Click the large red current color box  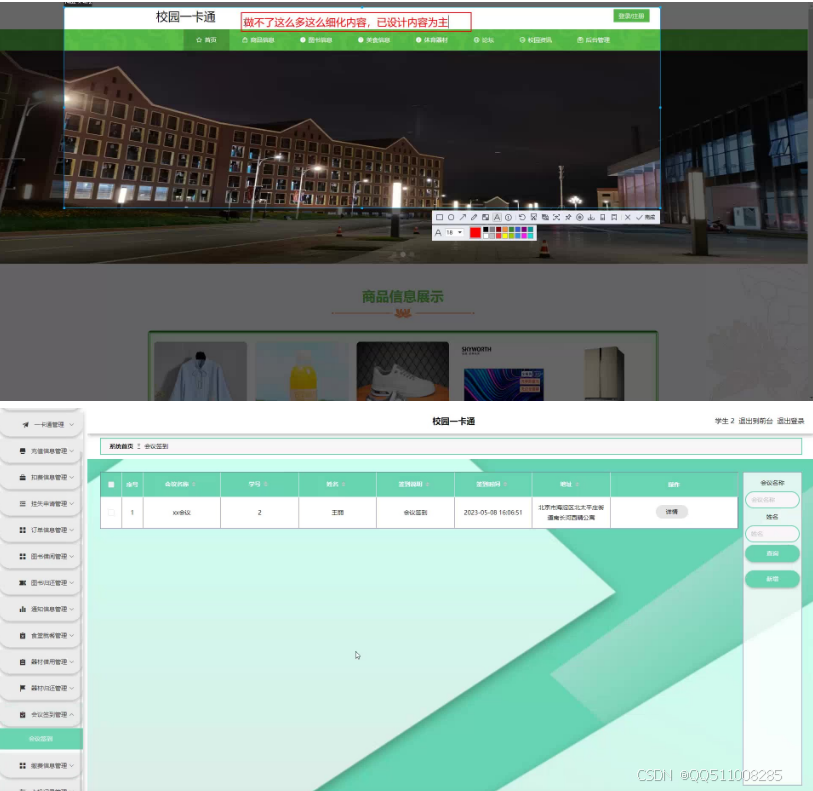click(x=475, y=233)
